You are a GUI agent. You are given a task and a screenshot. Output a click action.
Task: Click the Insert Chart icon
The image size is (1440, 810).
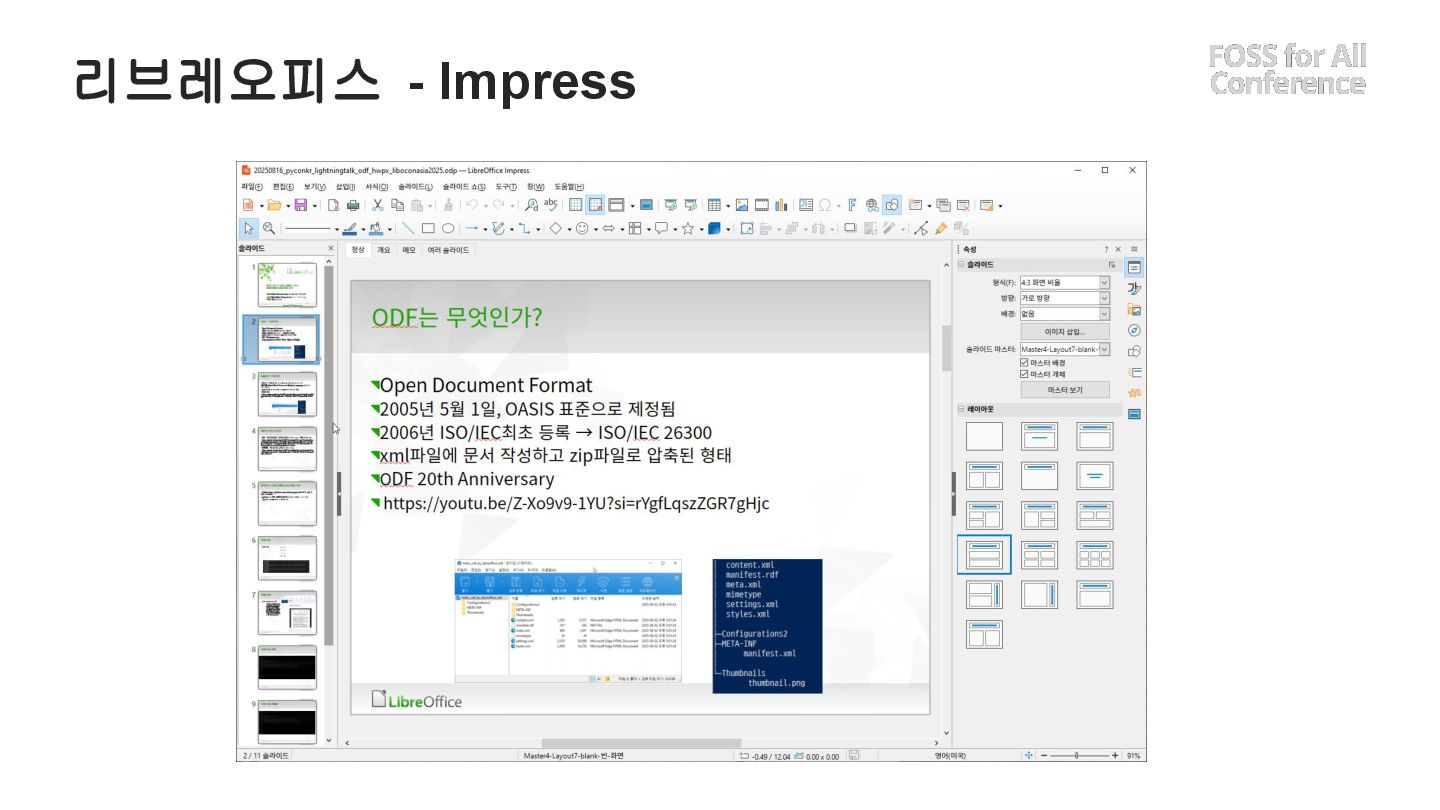[x=781, y=205]
